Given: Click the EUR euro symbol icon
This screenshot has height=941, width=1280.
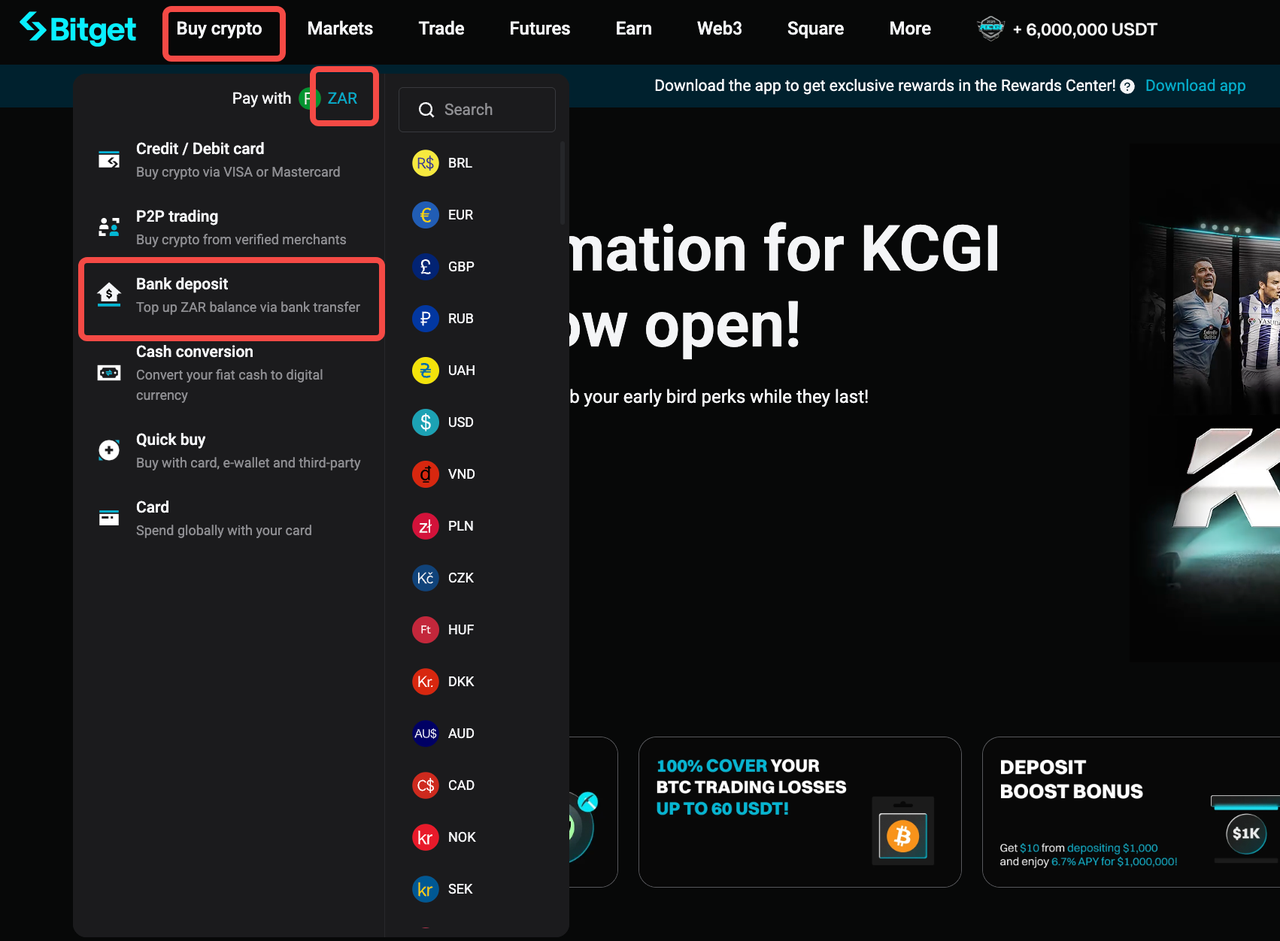Looking at the screenshot, I should 425,215.
